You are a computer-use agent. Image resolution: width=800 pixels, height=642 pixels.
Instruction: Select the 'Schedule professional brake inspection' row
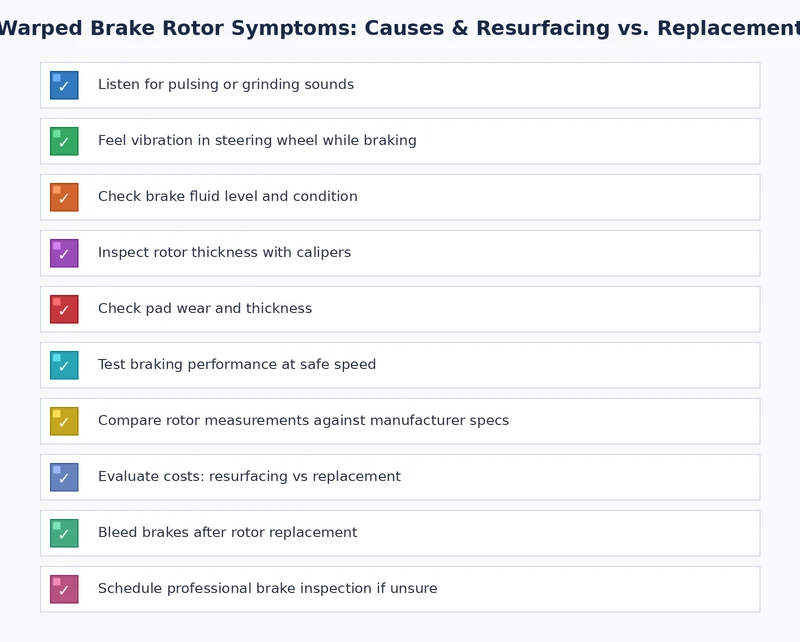267,589
